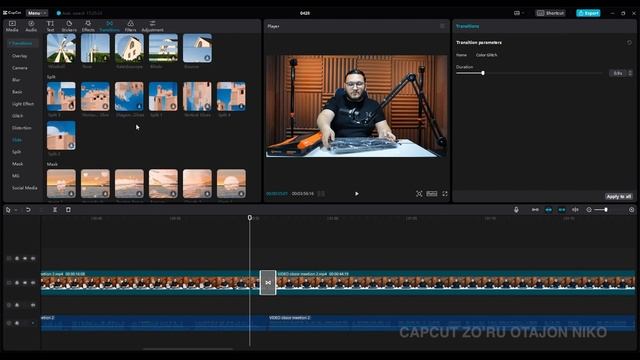Viewport: 640px width, 360px height.
Task: Toggle preview axis in timeline toolbar
Action: 575,210
